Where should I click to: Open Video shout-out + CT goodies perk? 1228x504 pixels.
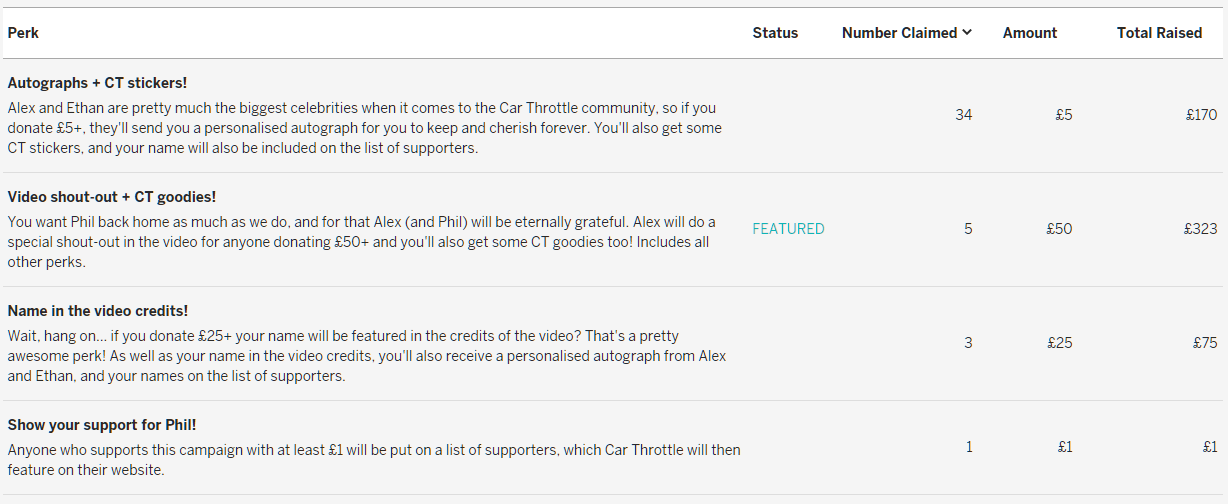click(111, 197)
